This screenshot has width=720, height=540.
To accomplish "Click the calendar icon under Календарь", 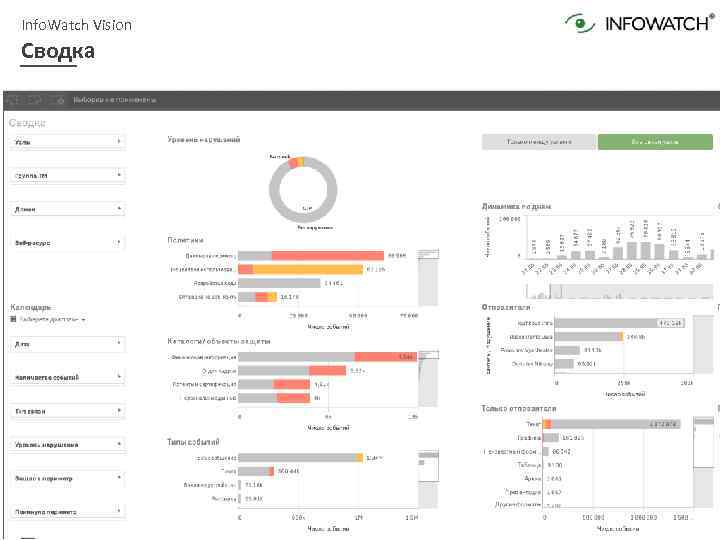I will pyautogui.click(x=13, y=319).
